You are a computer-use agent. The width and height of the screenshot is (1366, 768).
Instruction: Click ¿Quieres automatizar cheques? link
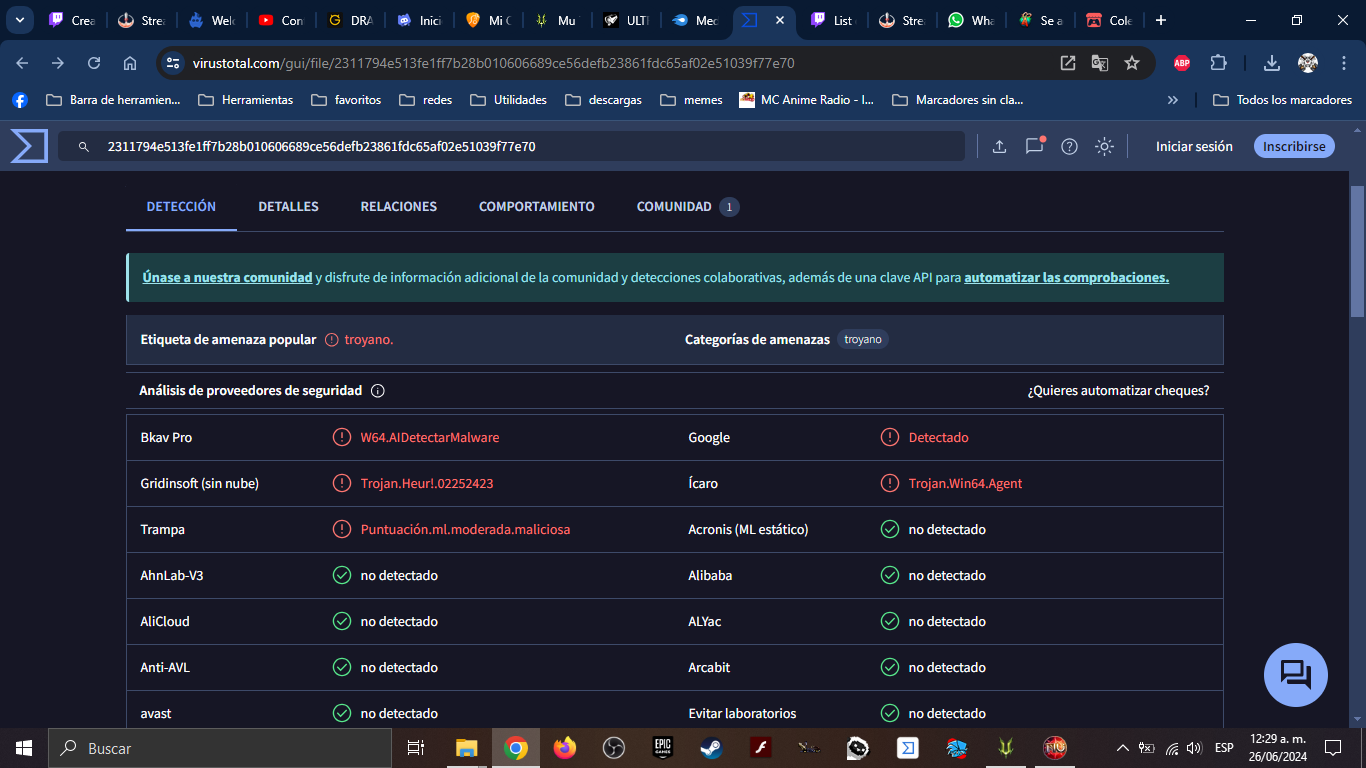point(1118,391)
